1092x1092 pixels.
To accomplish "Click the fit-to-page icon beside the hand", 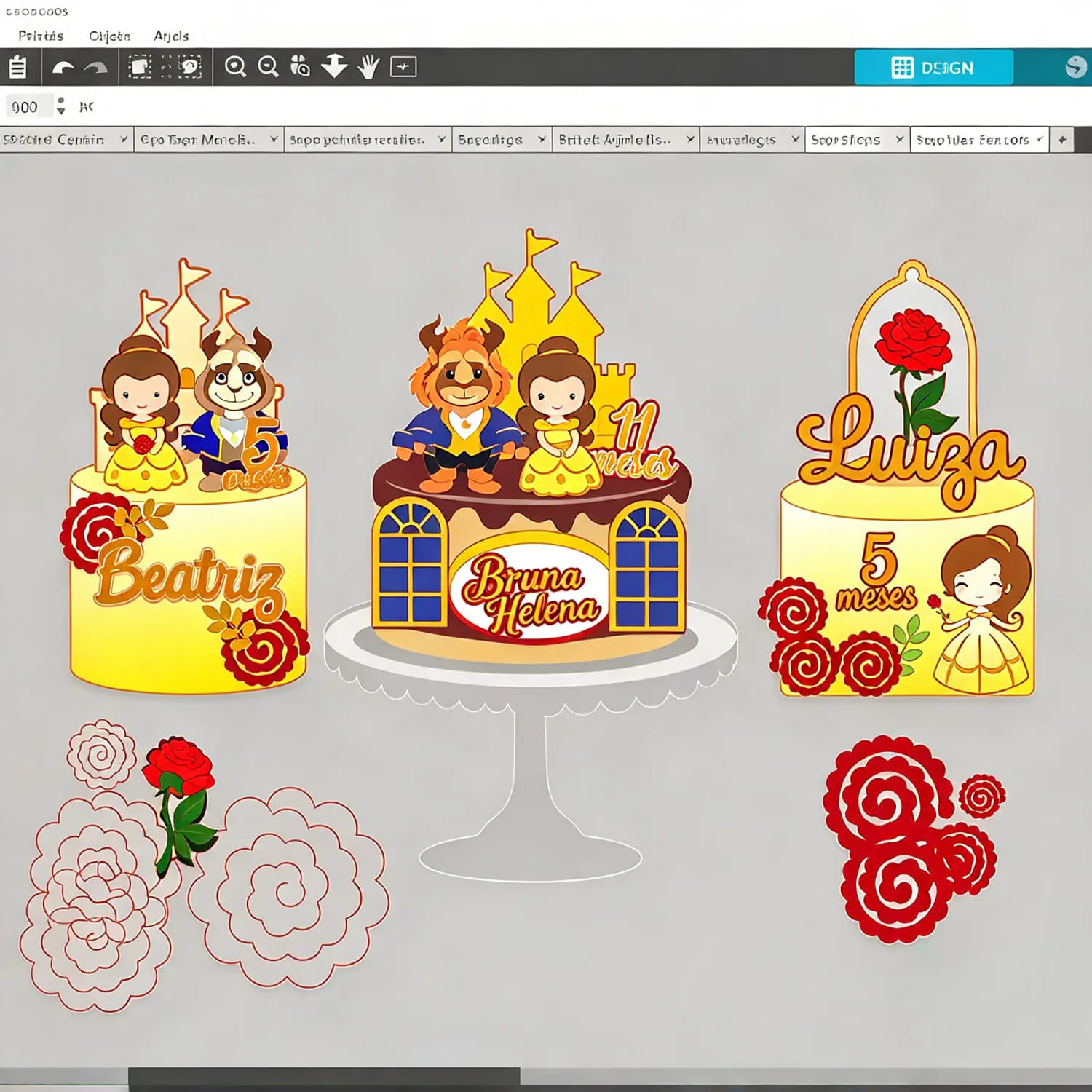I will [x=403, y=67].
